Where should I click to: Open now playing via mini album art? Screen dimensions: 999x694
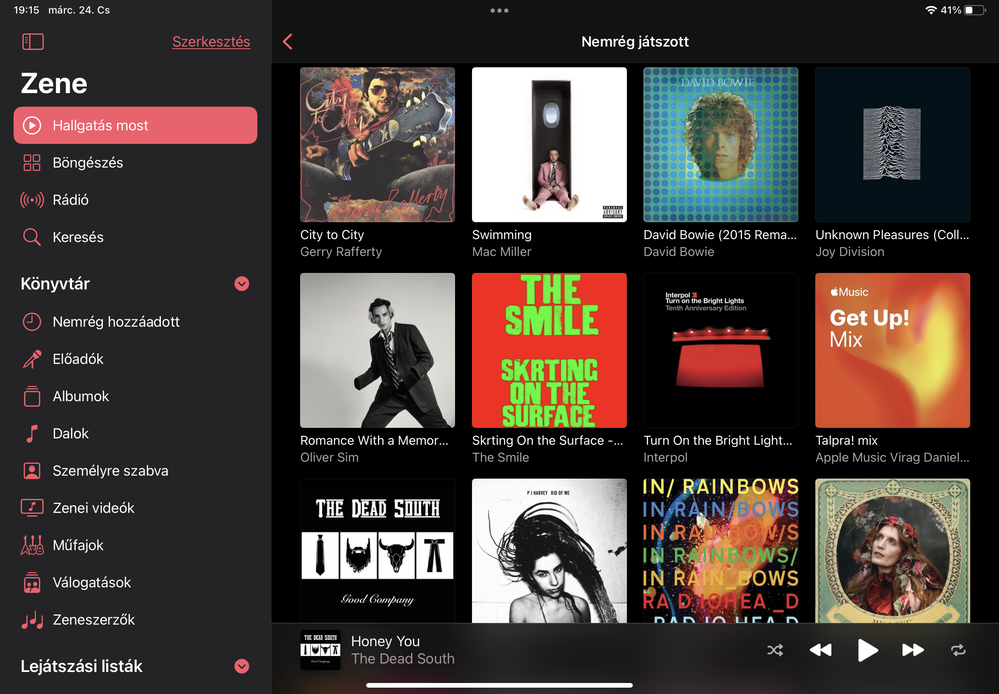tap(320, 650)
